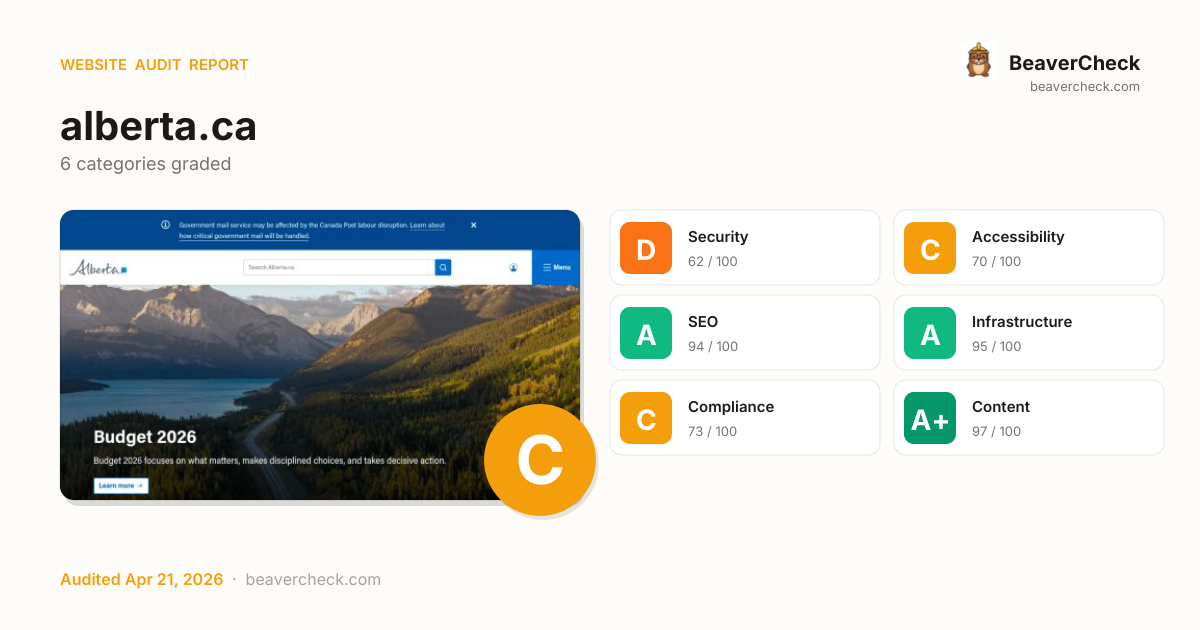Screen dimensions: 1200x630
Task: Open the blue Menu hamburger button
Action: (555, 267)
